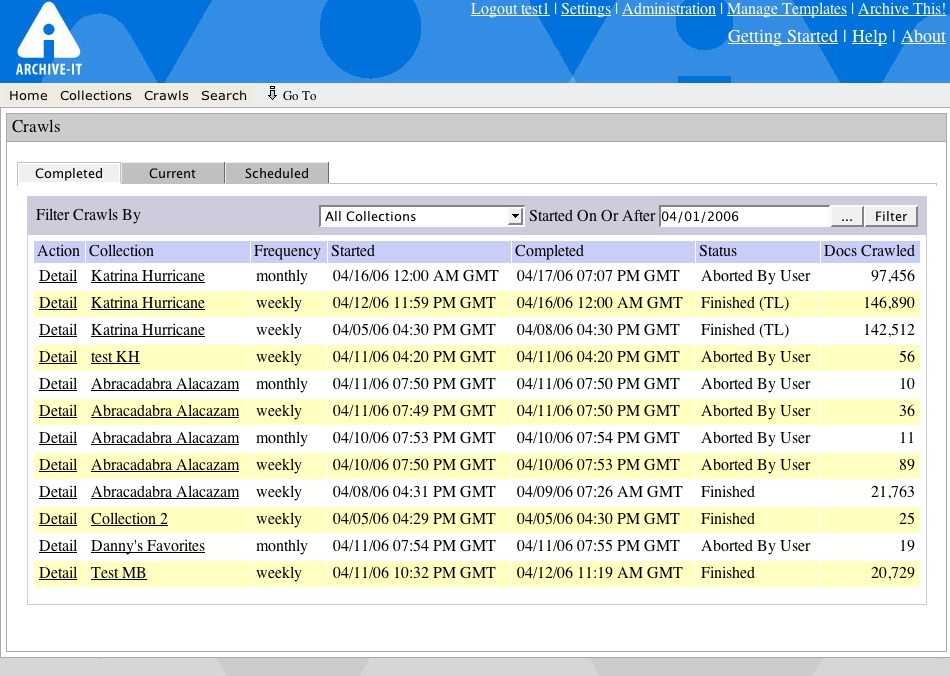950x676 pixels.
Task: Open Detail for the Test MB crawl
Action: [58, 573]
